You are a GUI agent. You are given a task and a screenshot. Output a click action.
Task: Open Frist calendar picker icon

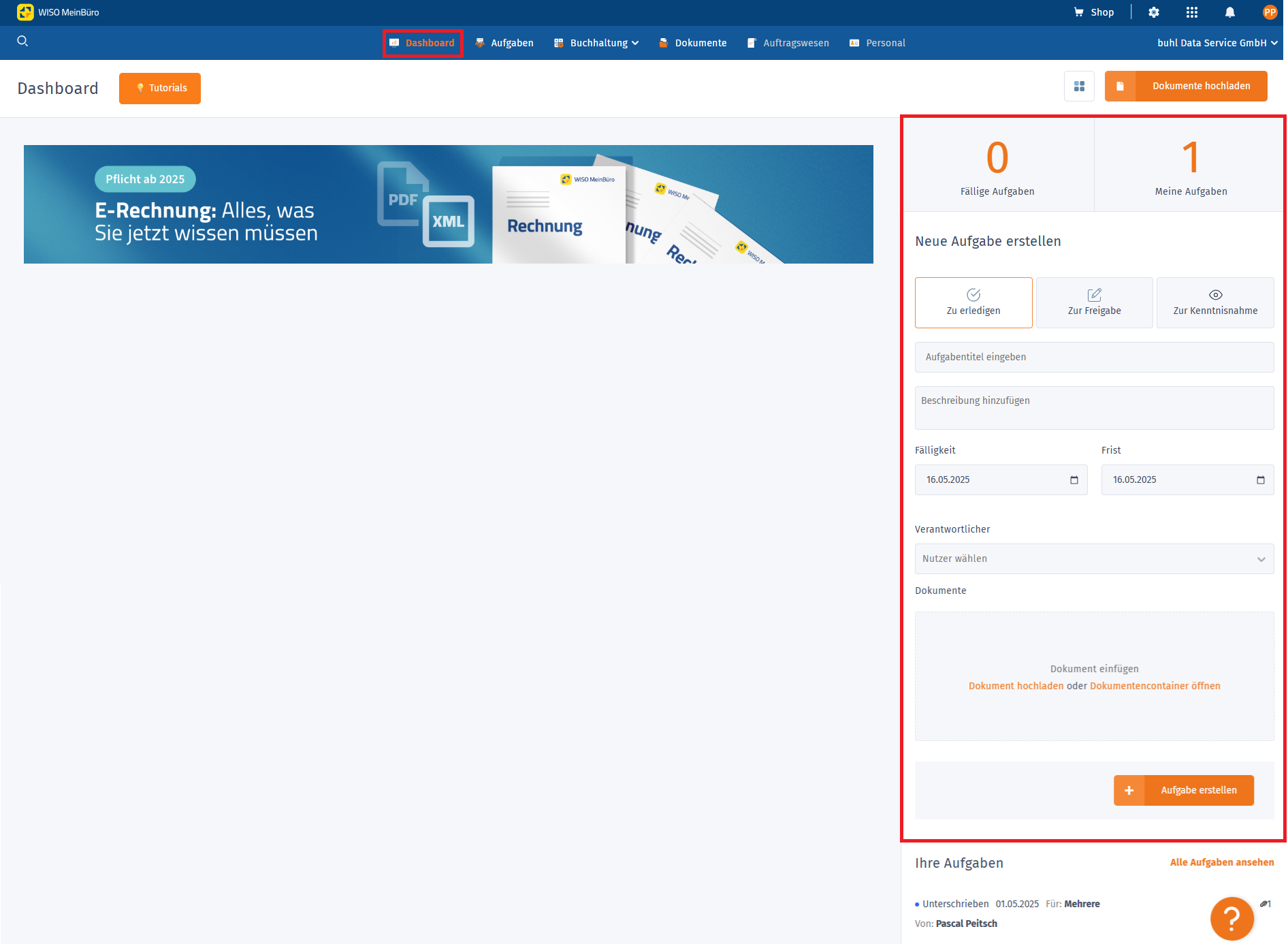pos(1261,480)
